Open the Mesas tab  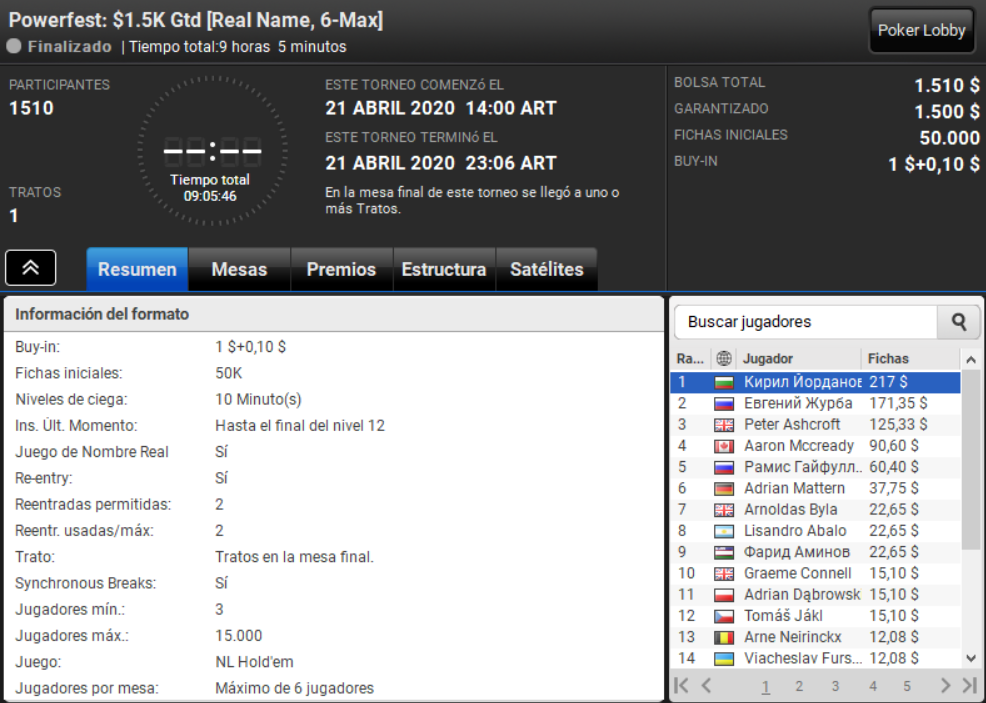coord(239,269)
